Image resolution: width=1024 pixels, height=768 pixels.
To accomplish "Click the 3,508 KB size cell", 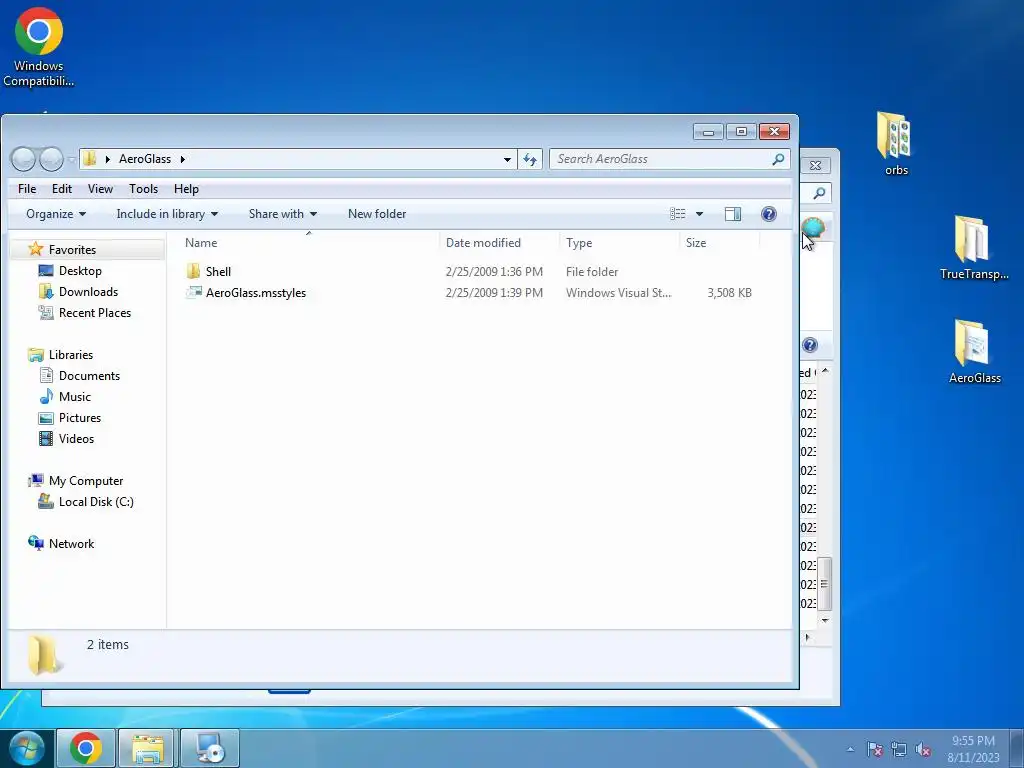I will click(x=729, y=293).
